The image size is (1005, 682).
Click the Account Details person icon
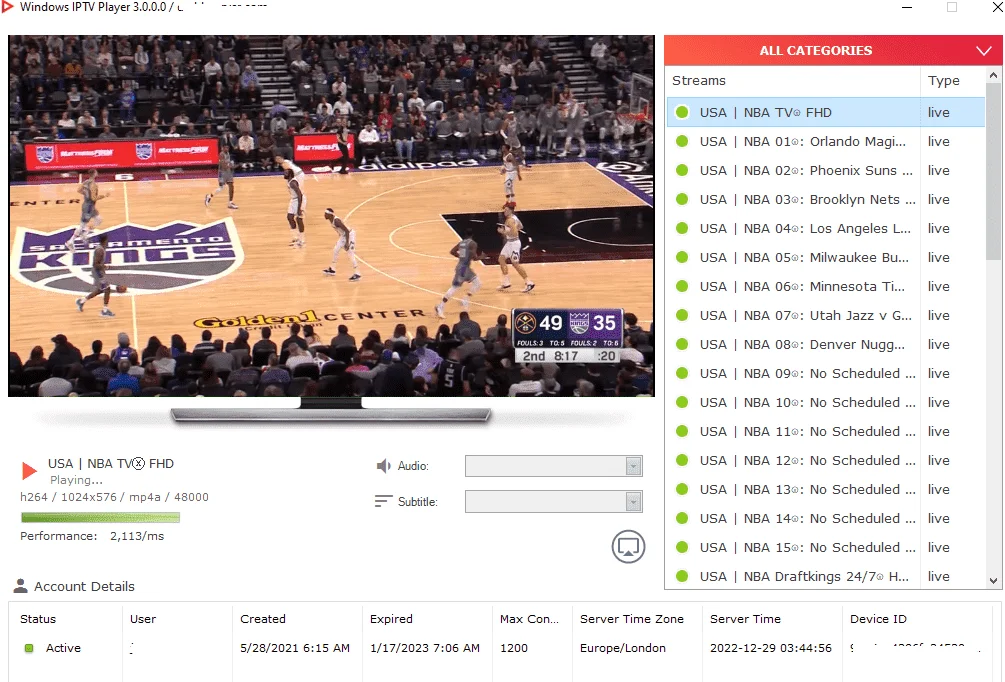(21, 586)
